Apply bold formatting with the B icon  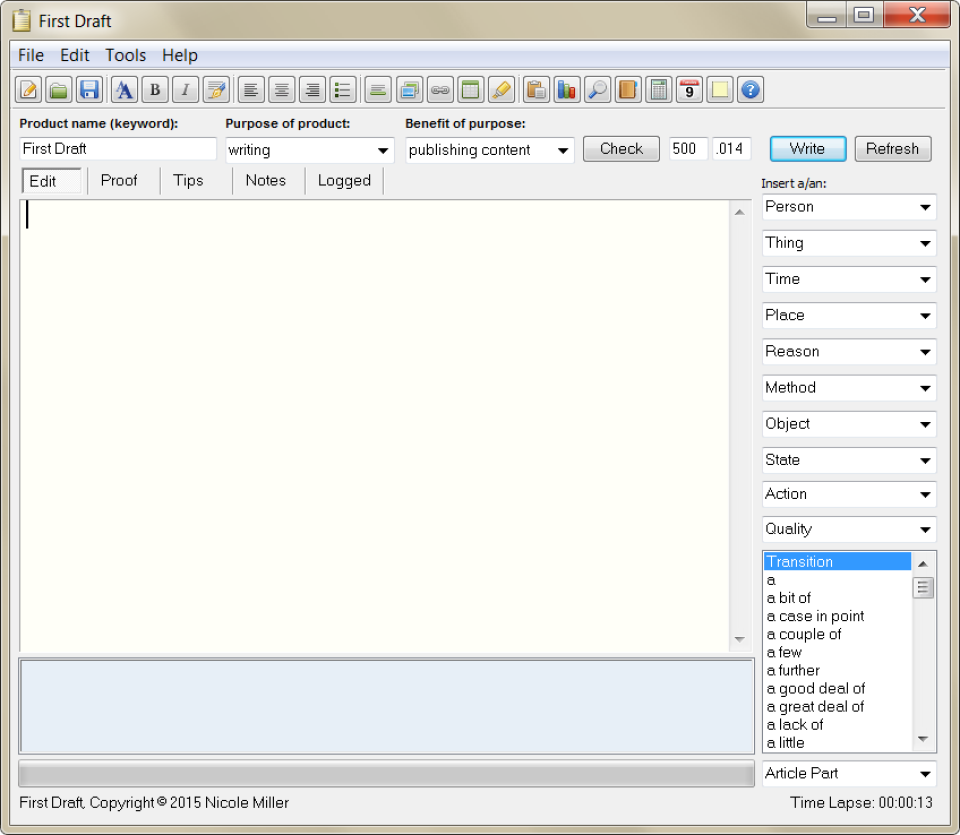click(x=155, y=90)
